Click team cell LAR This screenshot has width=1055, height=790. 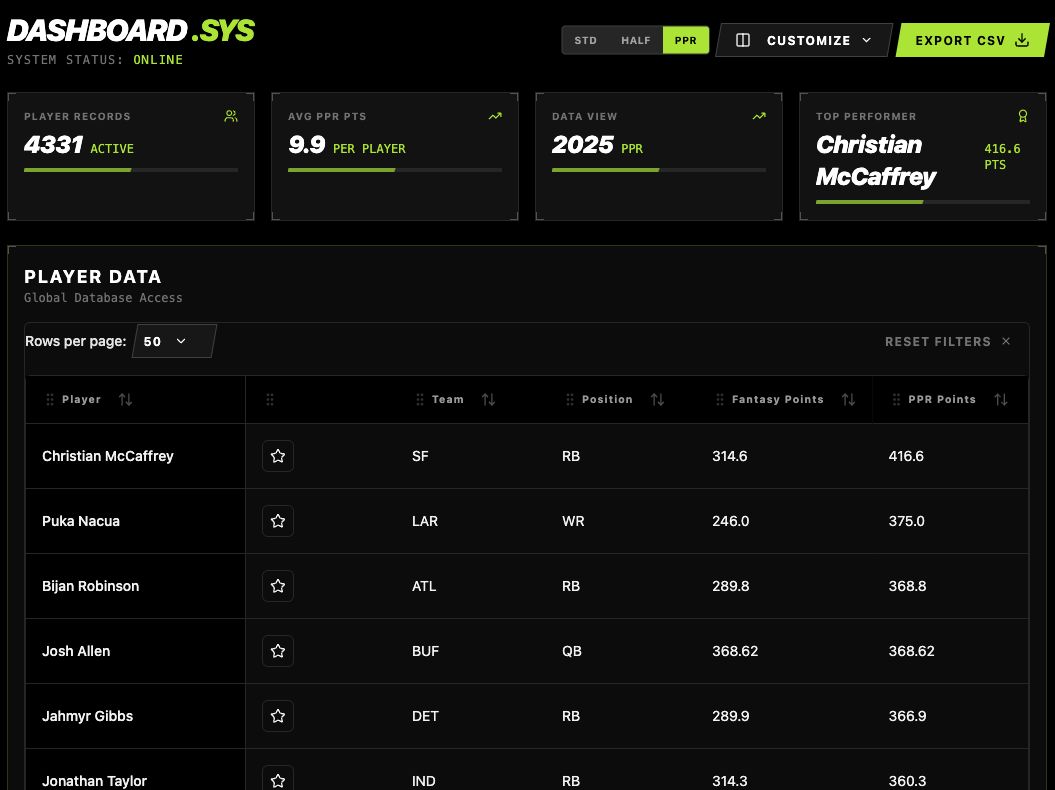(425, 521)
